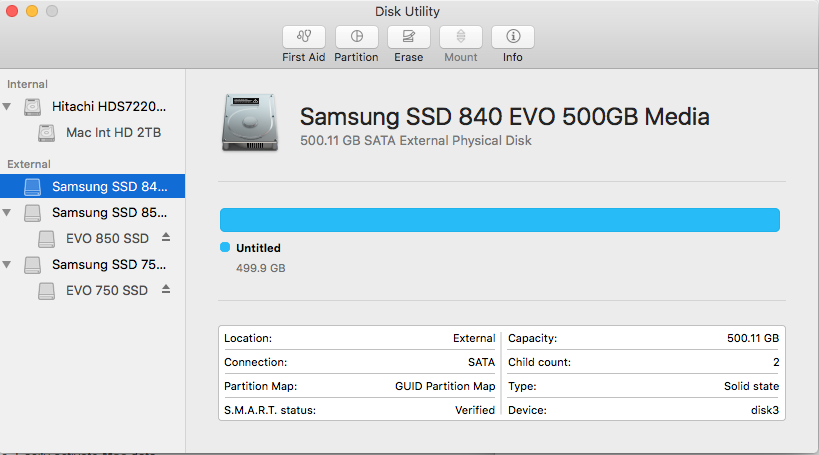Click the Type value Solid state
The width and height of the screenshot is (819, 455).
(x=751, y=386)
